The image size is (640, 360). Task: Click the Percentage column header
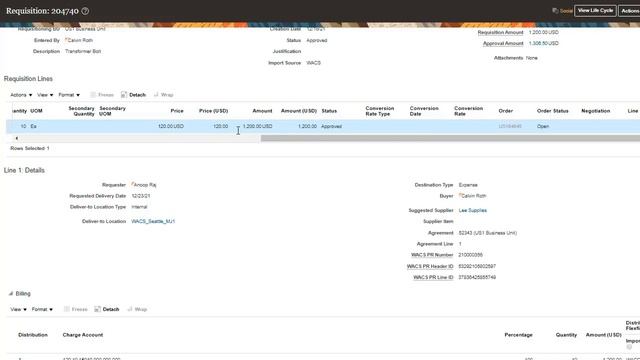518,335
